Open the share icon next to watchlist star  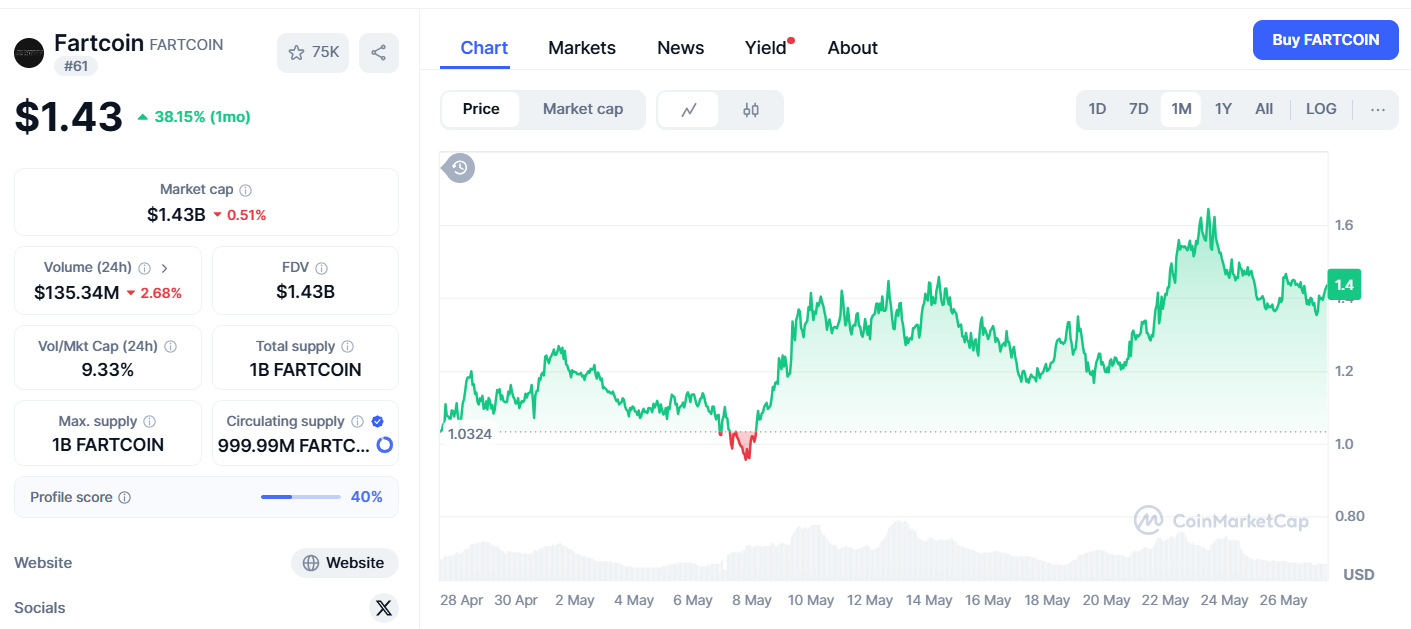click(x=379, y=52)
